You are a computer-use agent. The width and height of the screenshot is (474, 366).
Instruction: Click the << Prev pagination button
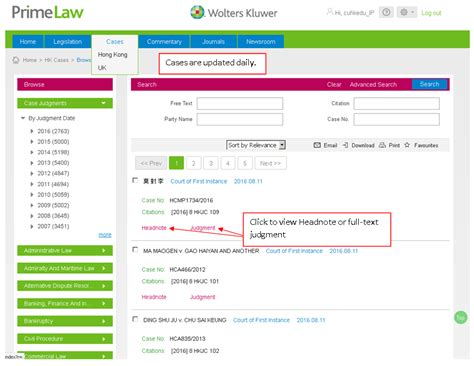point(151,163)
